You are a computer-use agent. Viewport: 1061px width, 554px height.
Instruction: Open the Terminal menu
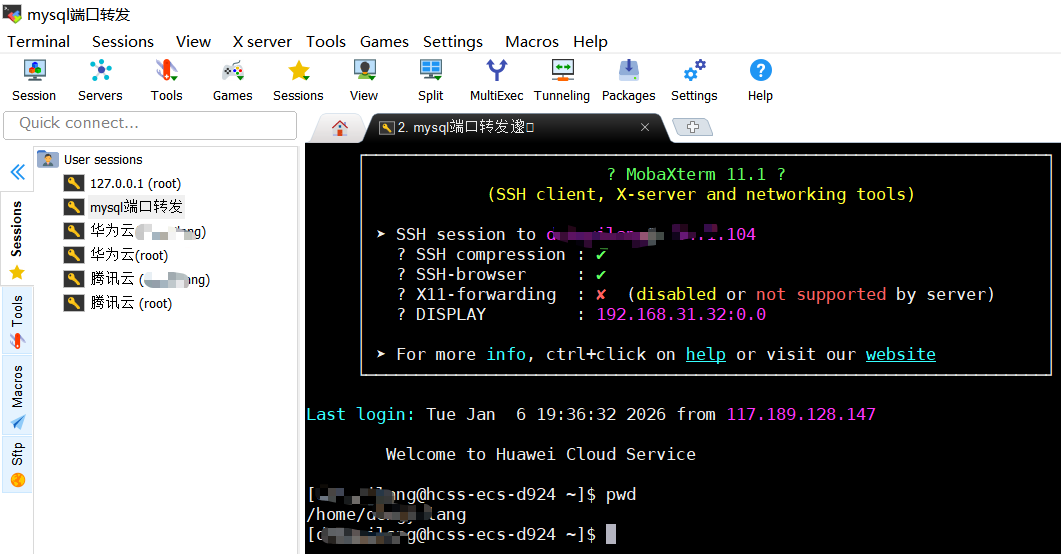tap(39, 42)
